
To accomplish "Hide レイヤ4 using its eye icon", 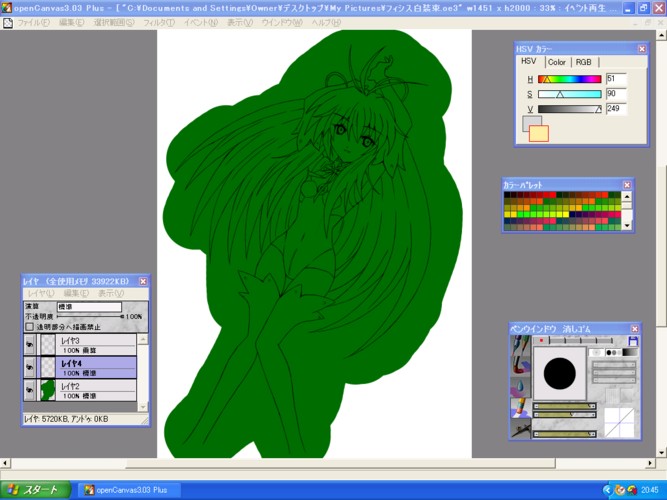I will click(30, 367).
